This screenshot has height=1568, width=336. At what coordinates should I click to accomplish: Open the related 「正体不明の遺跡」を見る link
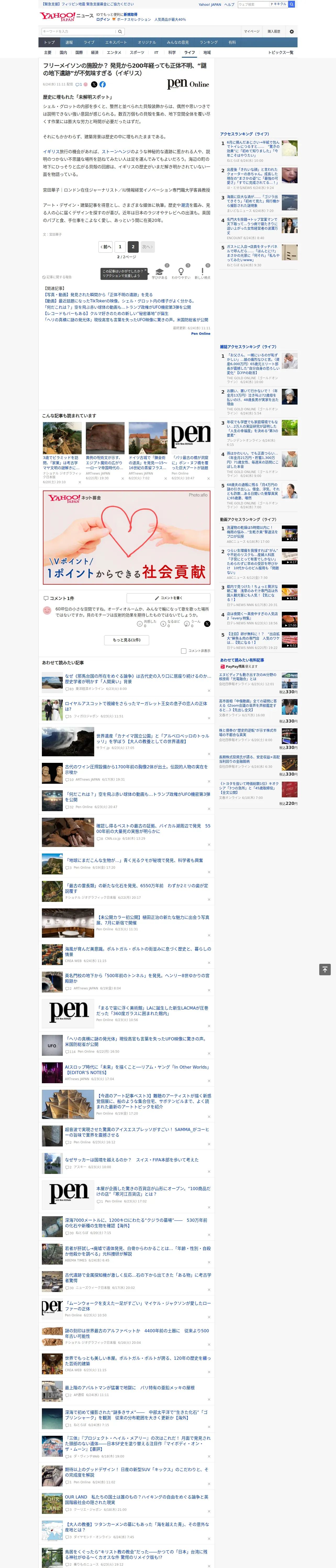coord(98,295)
